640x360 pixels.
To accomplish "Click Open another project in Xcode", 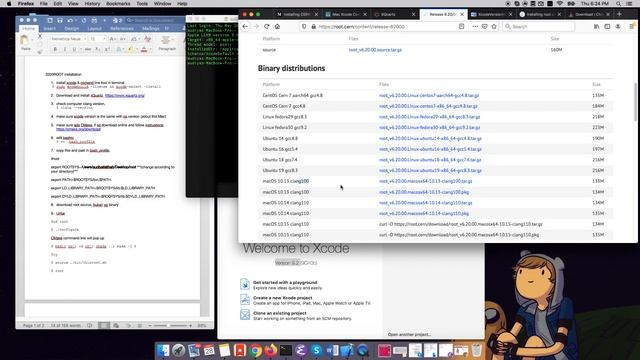I will (x=409, y=334).
